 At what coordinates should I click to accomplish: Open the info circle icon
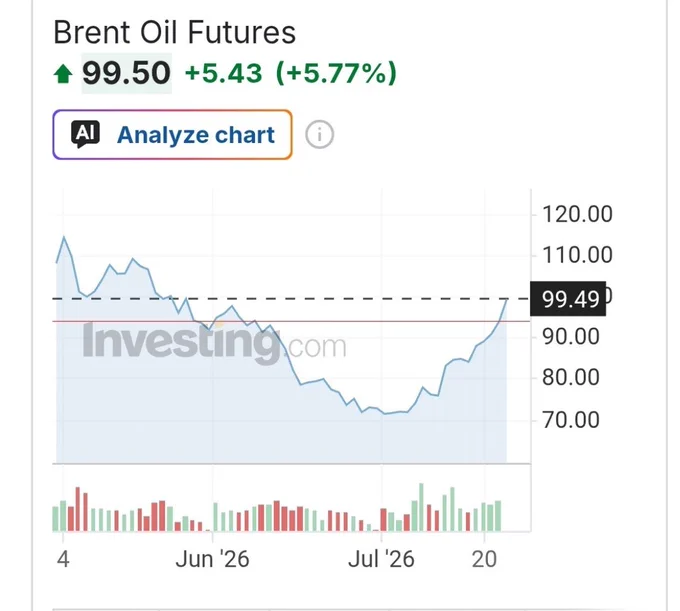[x=319, y=134]
